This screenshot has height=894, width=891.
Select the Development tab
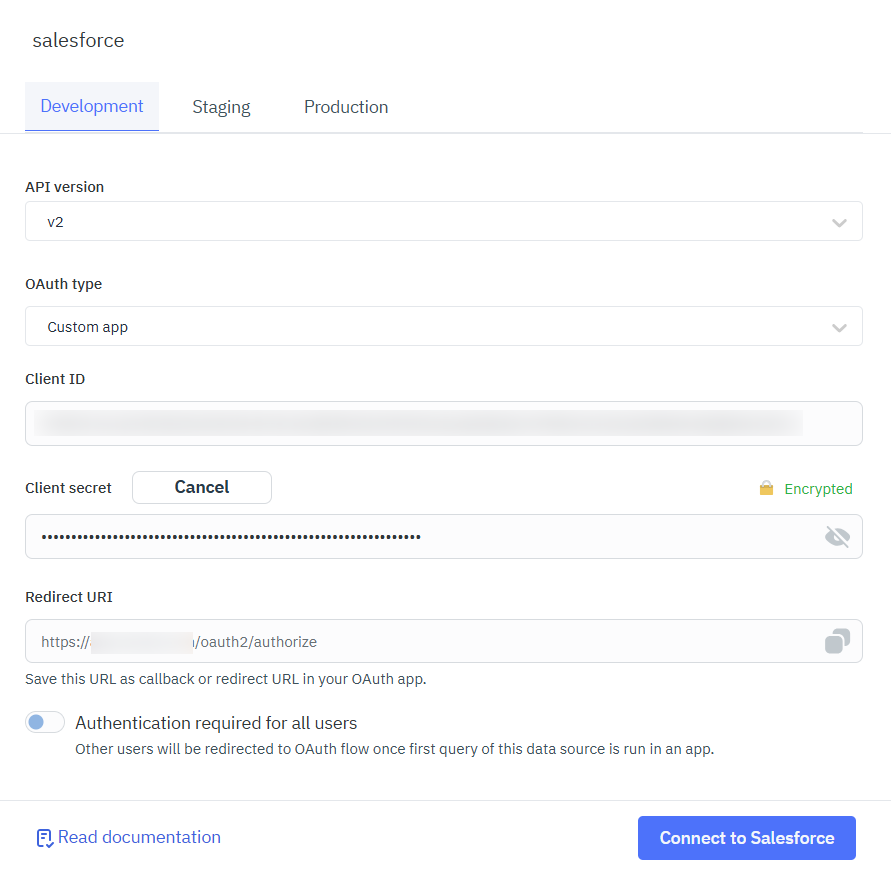tap(91, 106)
